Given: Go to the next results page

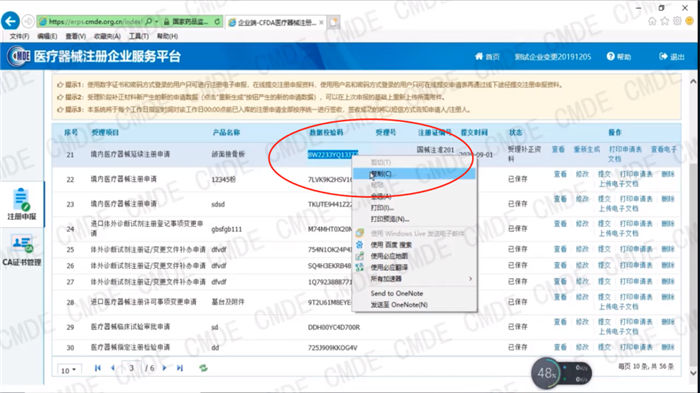Looking at the screenshot, I should [164, 368].
